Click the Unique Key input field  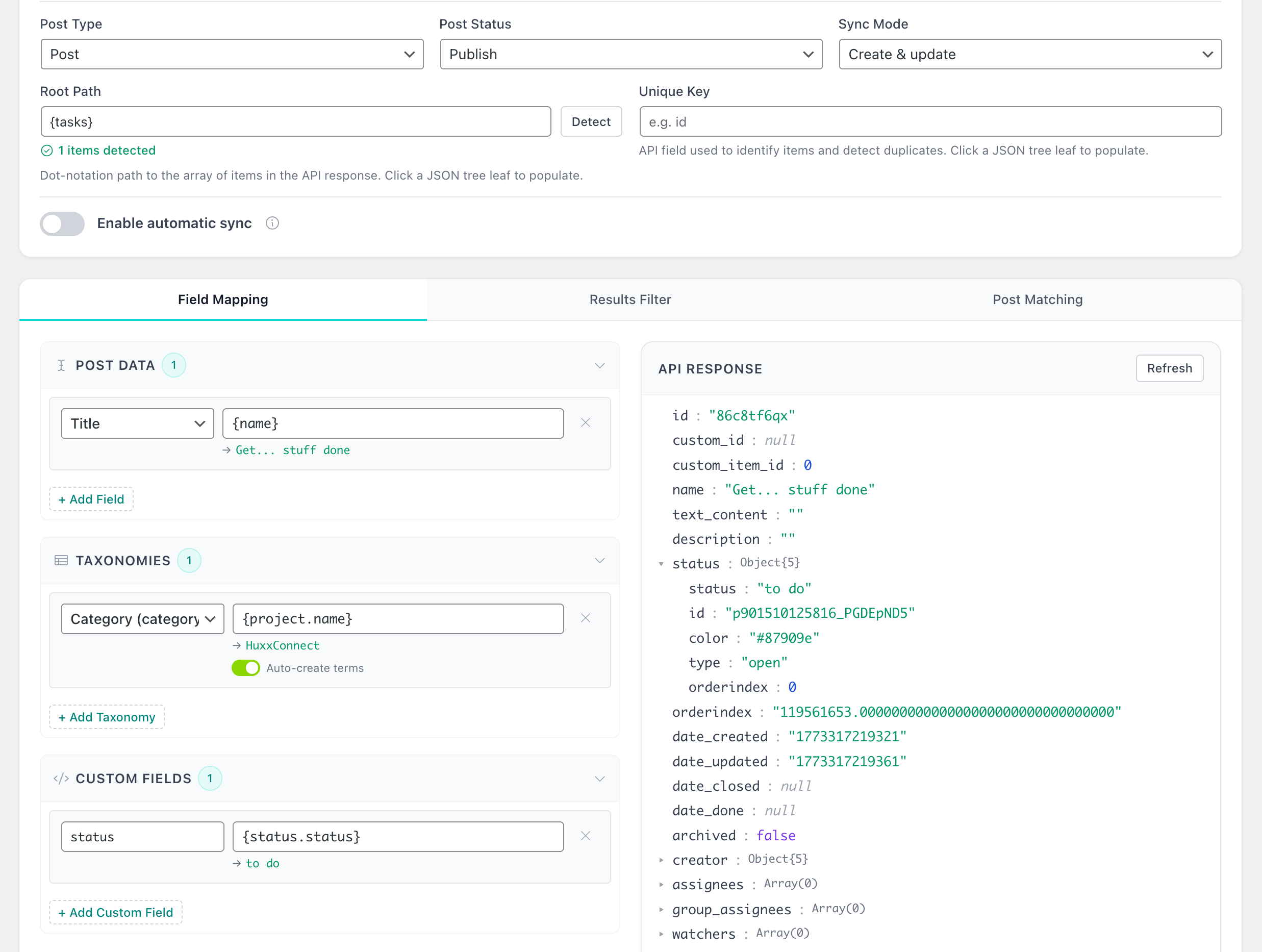930,121
